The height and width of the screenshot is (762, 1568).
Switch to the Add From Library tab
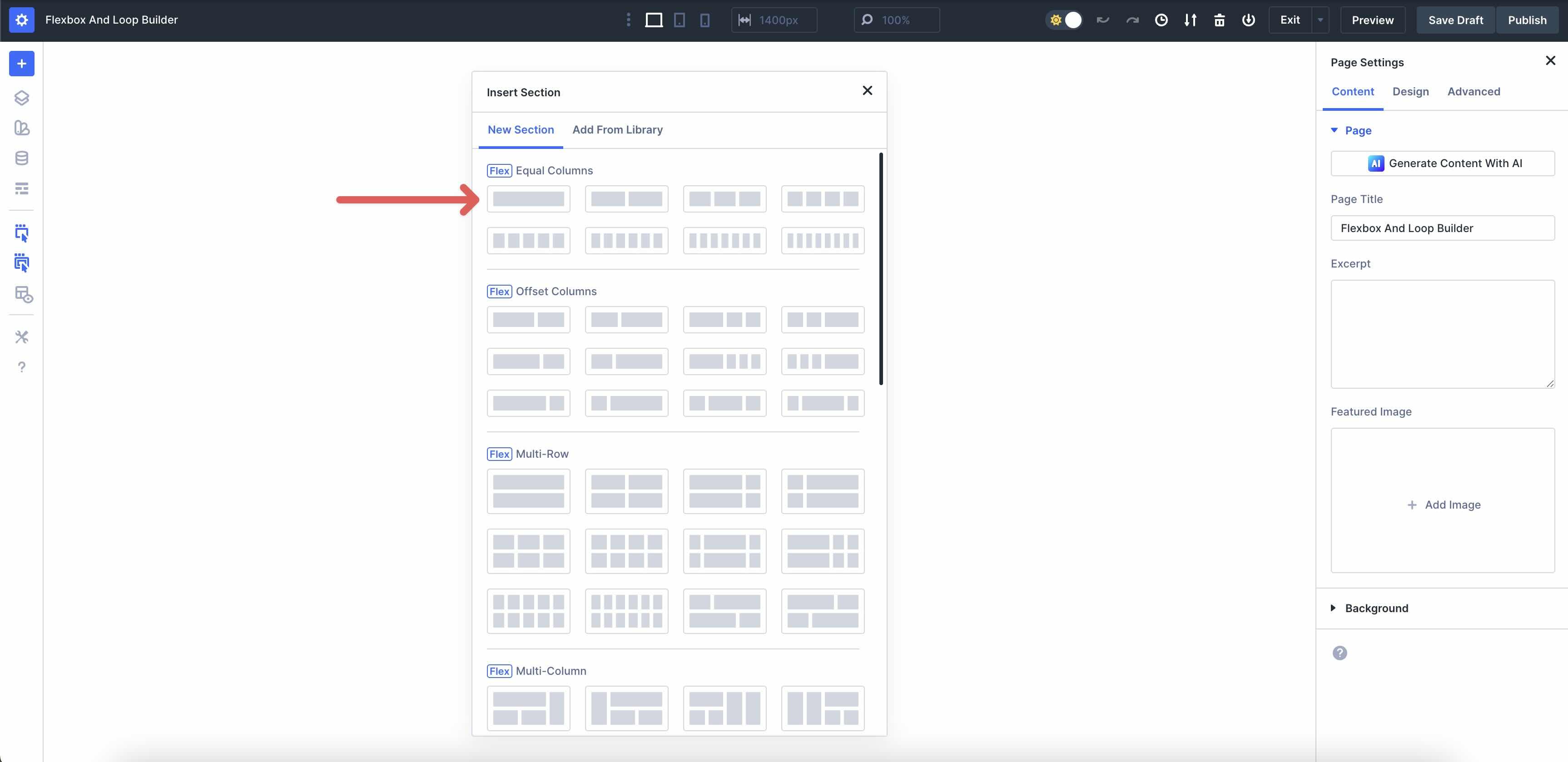[617, 129]
